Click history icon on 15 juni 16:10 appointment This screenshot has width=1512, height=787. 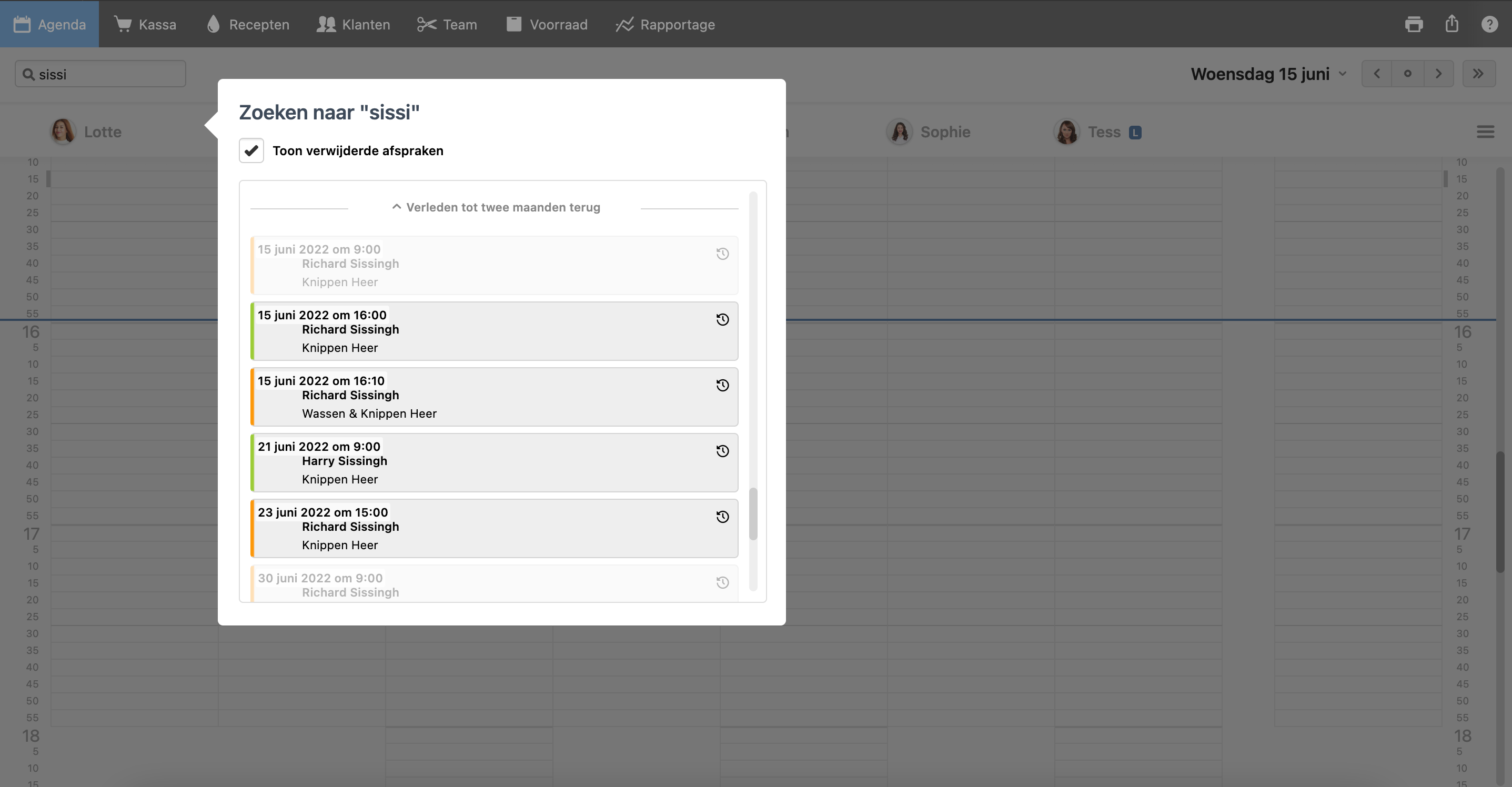click(x=722, y=385)
